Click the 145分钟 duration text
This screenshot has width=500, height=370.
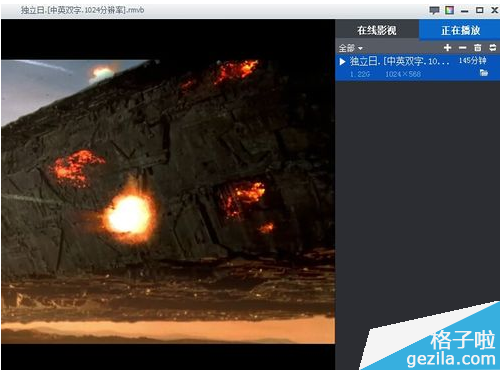point(472,61)
